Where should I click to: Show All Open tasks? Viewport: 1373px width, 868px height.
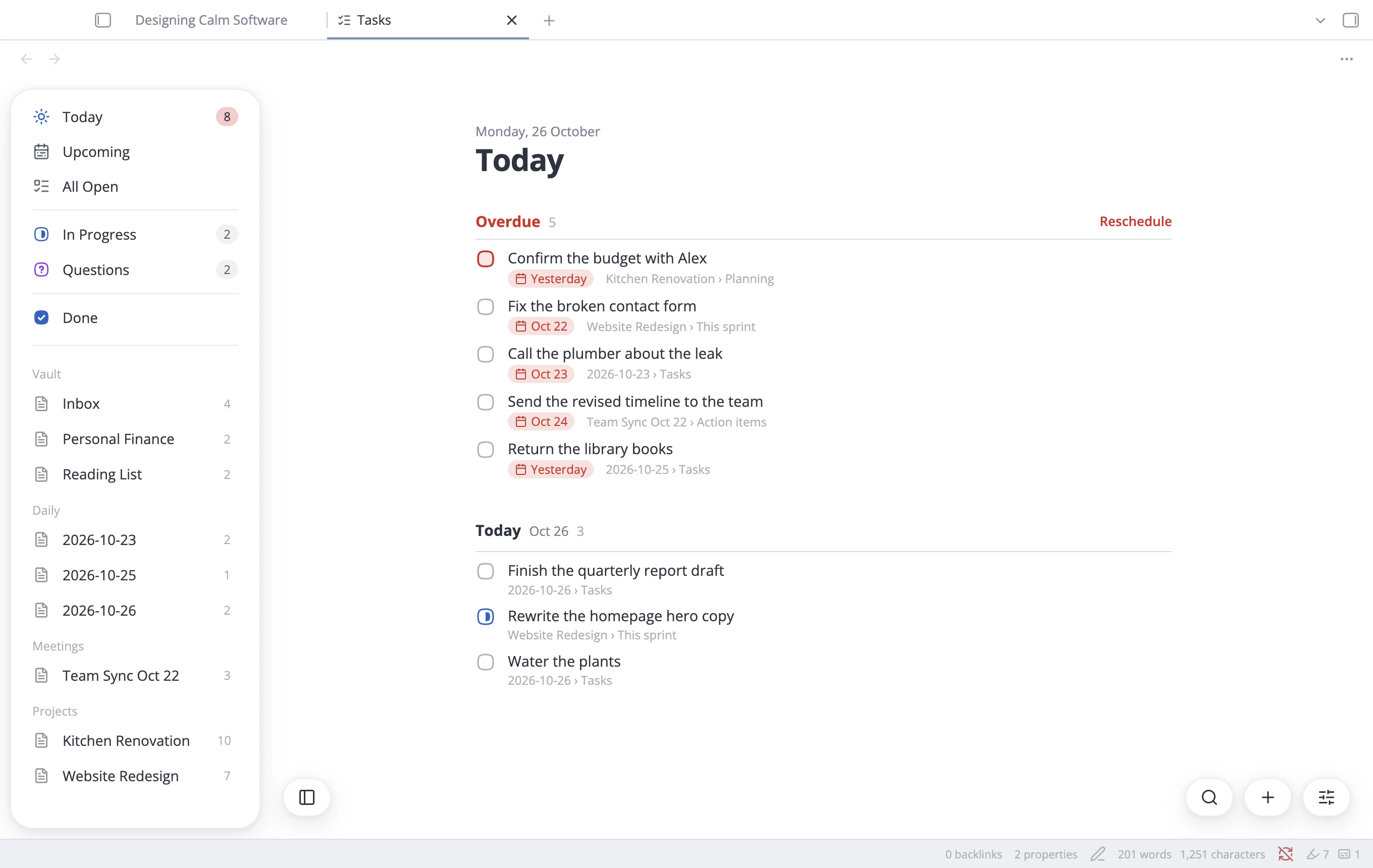click(x=135, y=186)
